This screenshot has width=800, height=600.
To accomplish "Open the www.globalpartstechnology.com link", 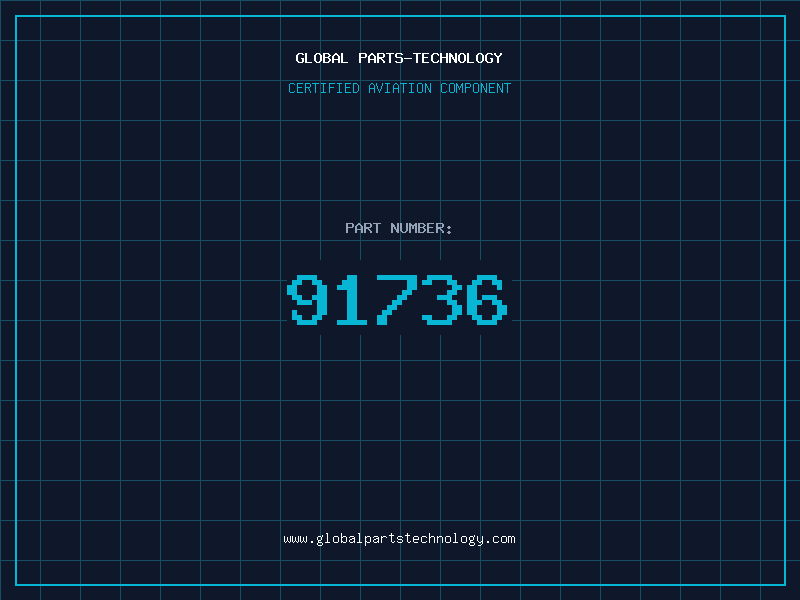I will point(399,539).
